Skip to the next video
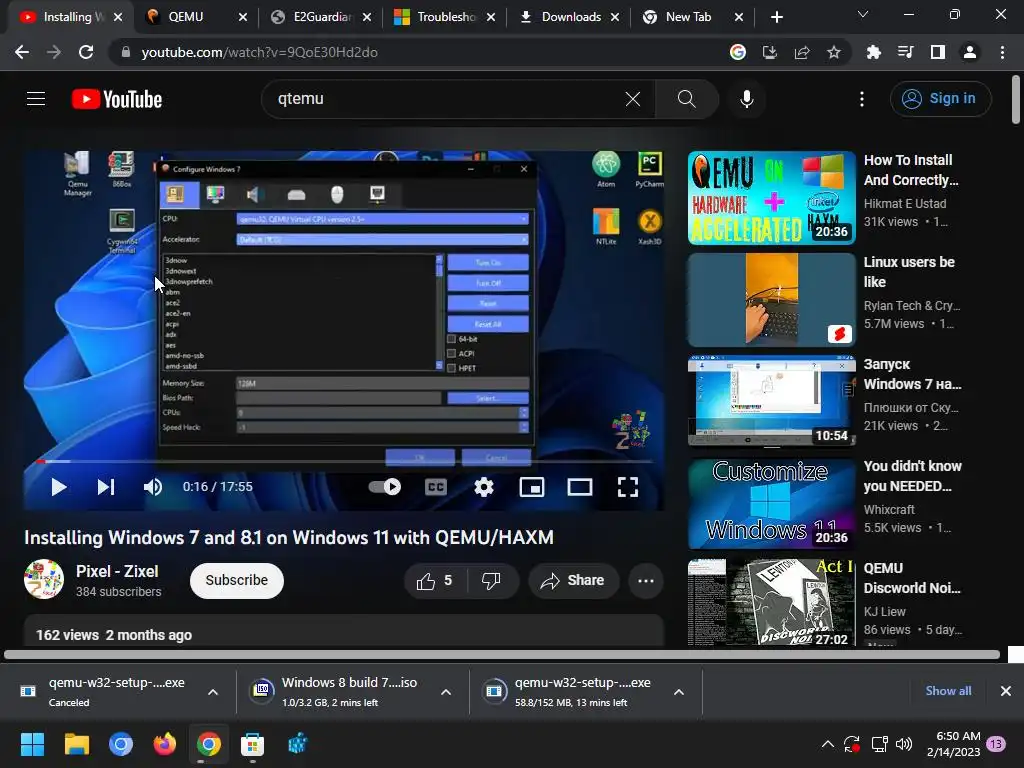The height and width of the screenshot is (768, 1024). click(106, 487)
